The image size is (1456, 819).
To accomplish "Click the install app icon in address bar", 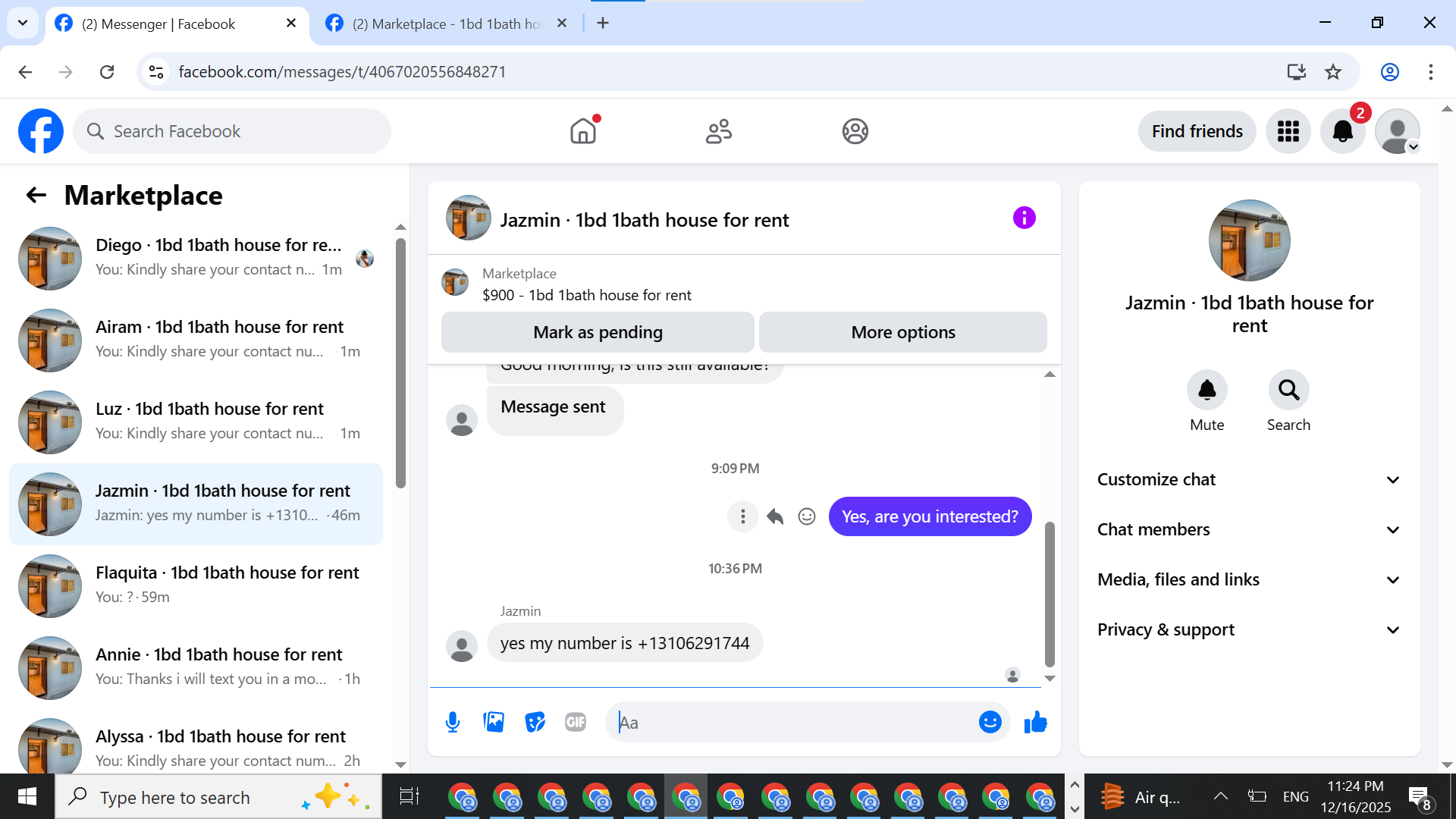I will tap(1296, 72).
